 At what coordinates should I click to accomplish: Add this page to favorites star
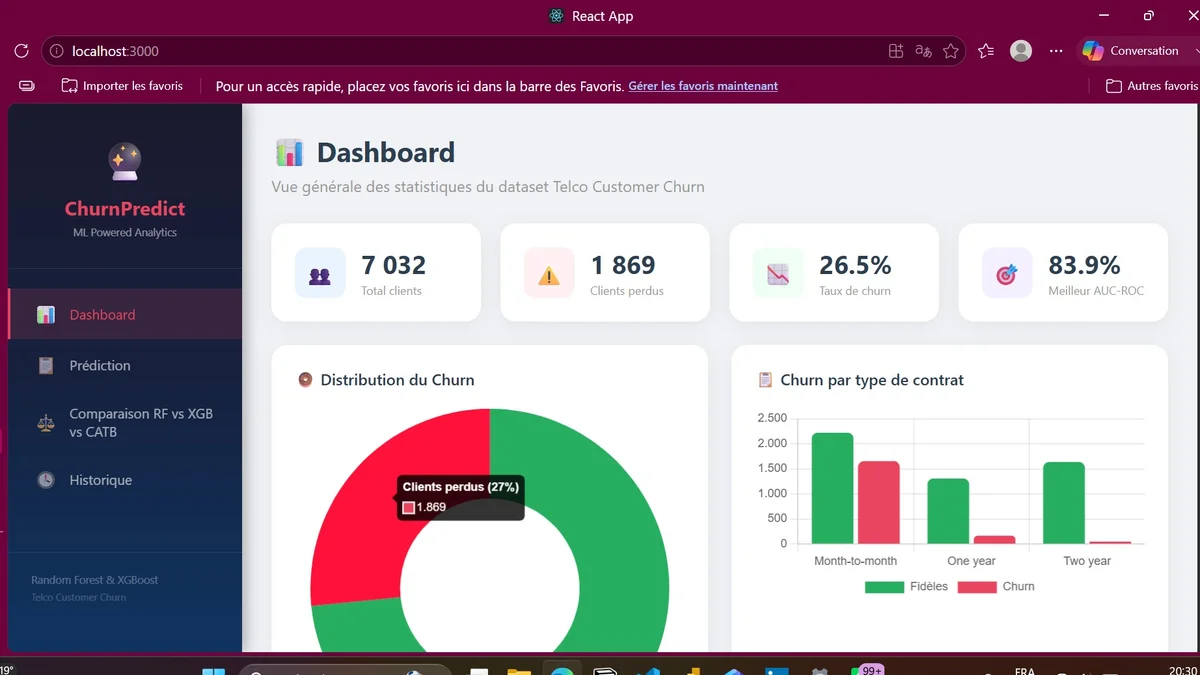click(951, 51)
